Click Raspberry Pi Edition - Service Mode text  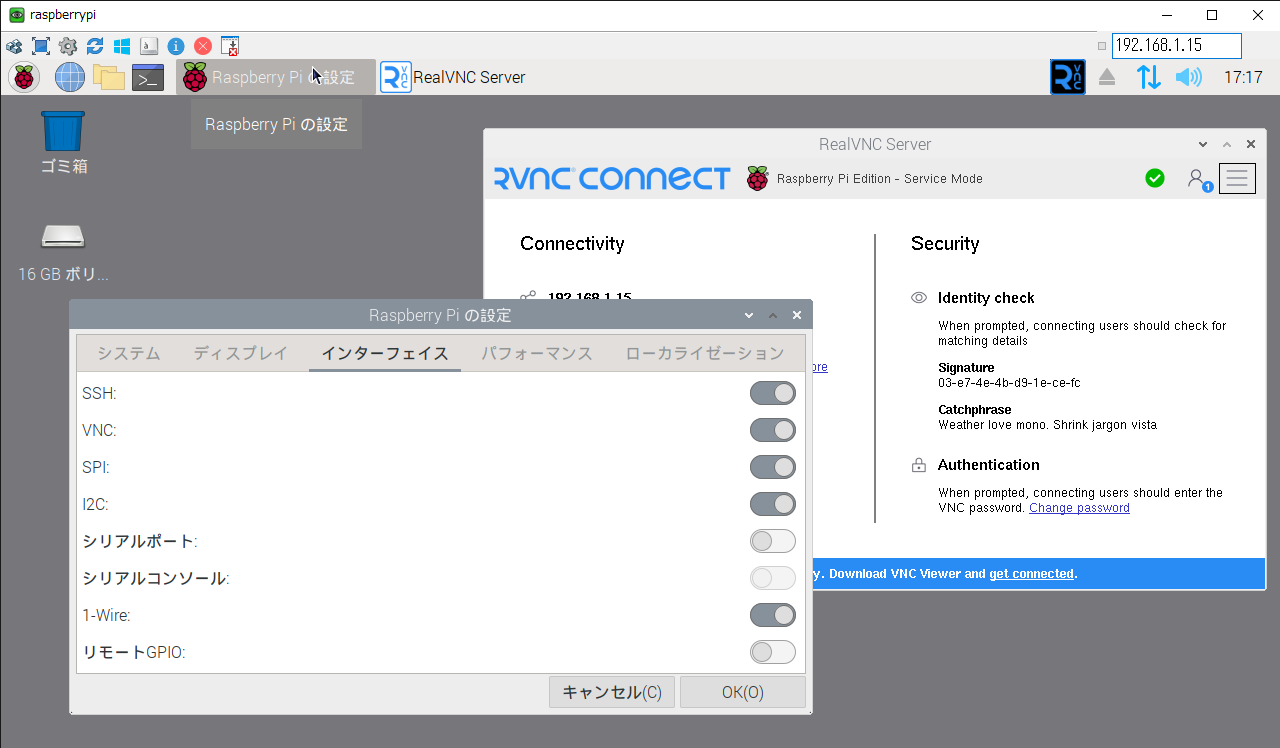pyautogui.click(x=880, y=179)
